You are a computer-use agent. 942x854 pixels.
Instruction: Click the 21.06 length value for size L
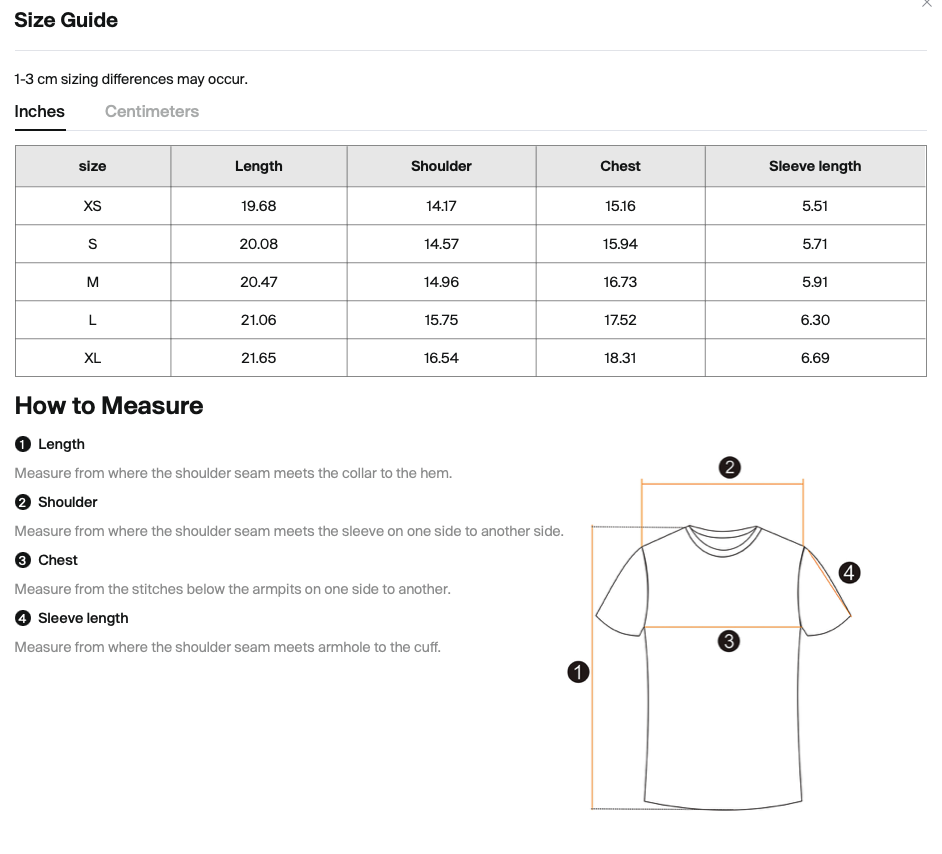[x=259, y=320]
